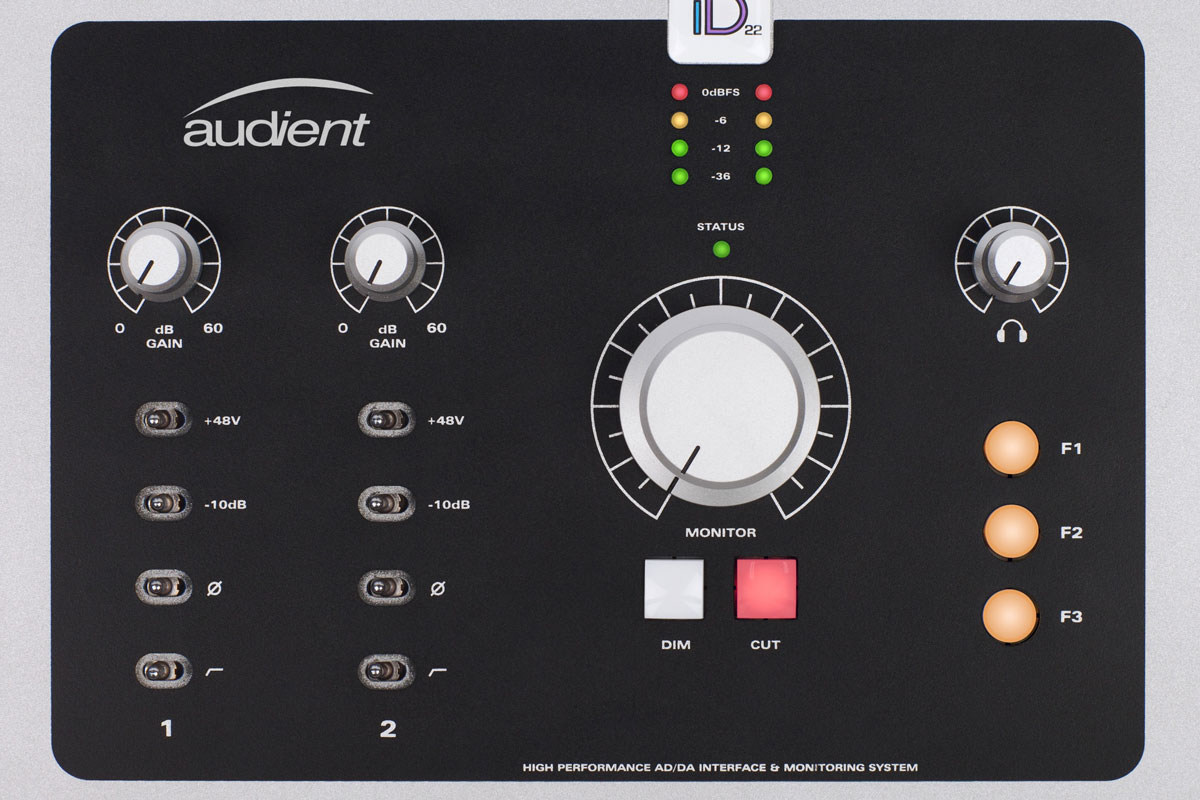Flip the -10dB pad switch on channel 1

tap(162, 506)
